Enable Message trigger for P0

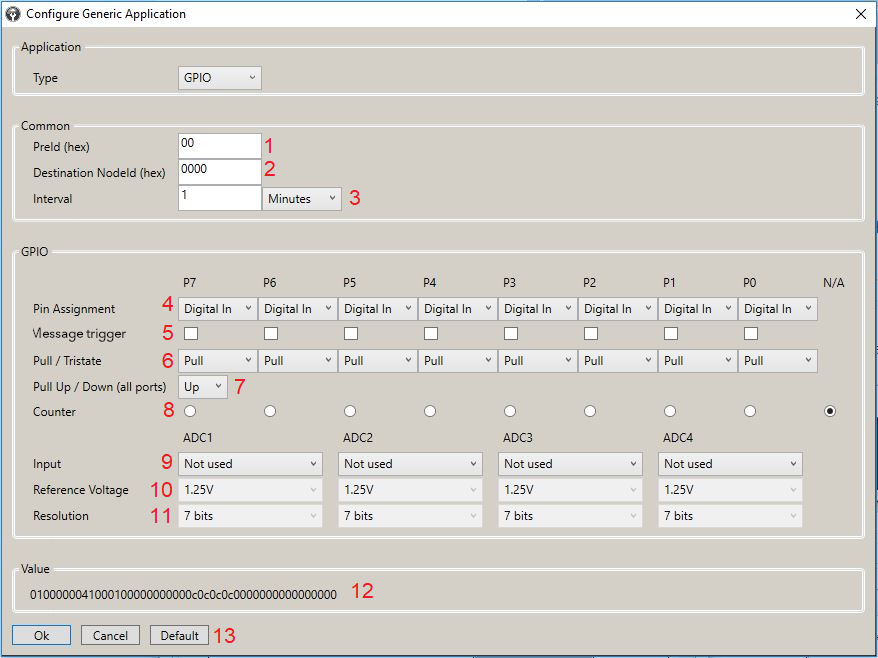[x=751, y=334]
